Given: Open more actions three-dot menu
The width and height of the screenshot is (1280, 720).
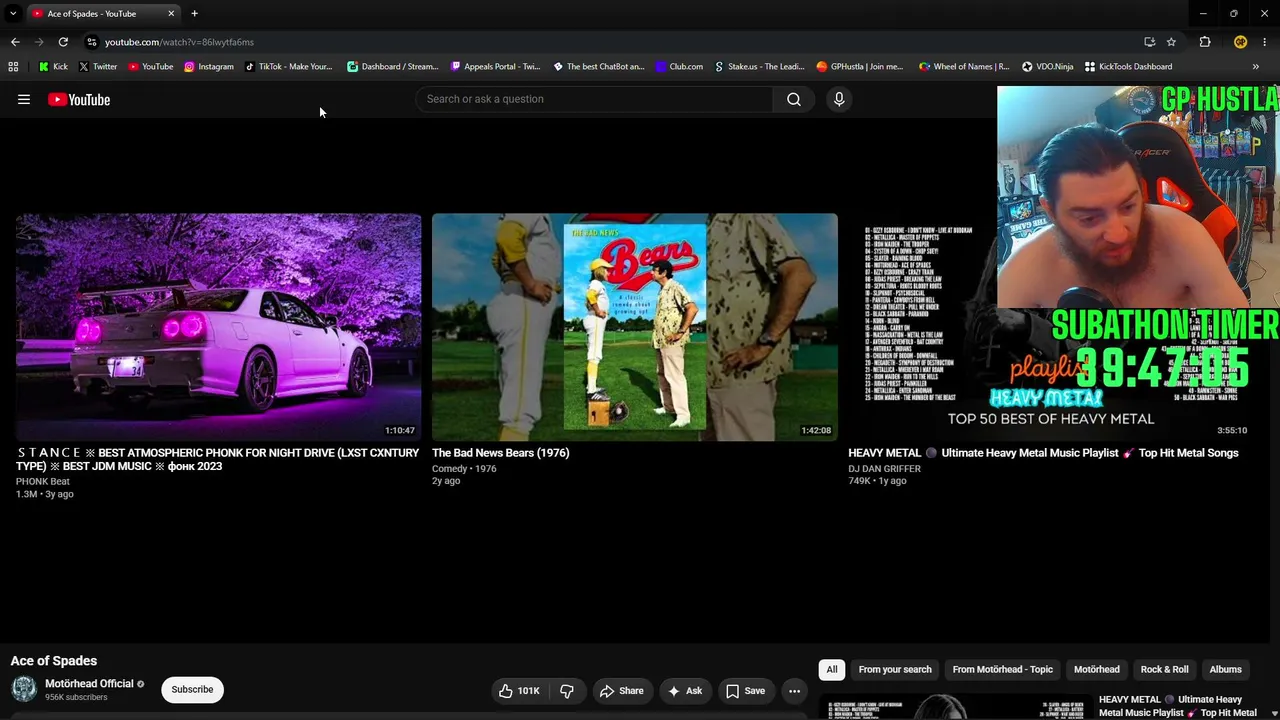Looking at the screenshot, I should coord(794,691).
